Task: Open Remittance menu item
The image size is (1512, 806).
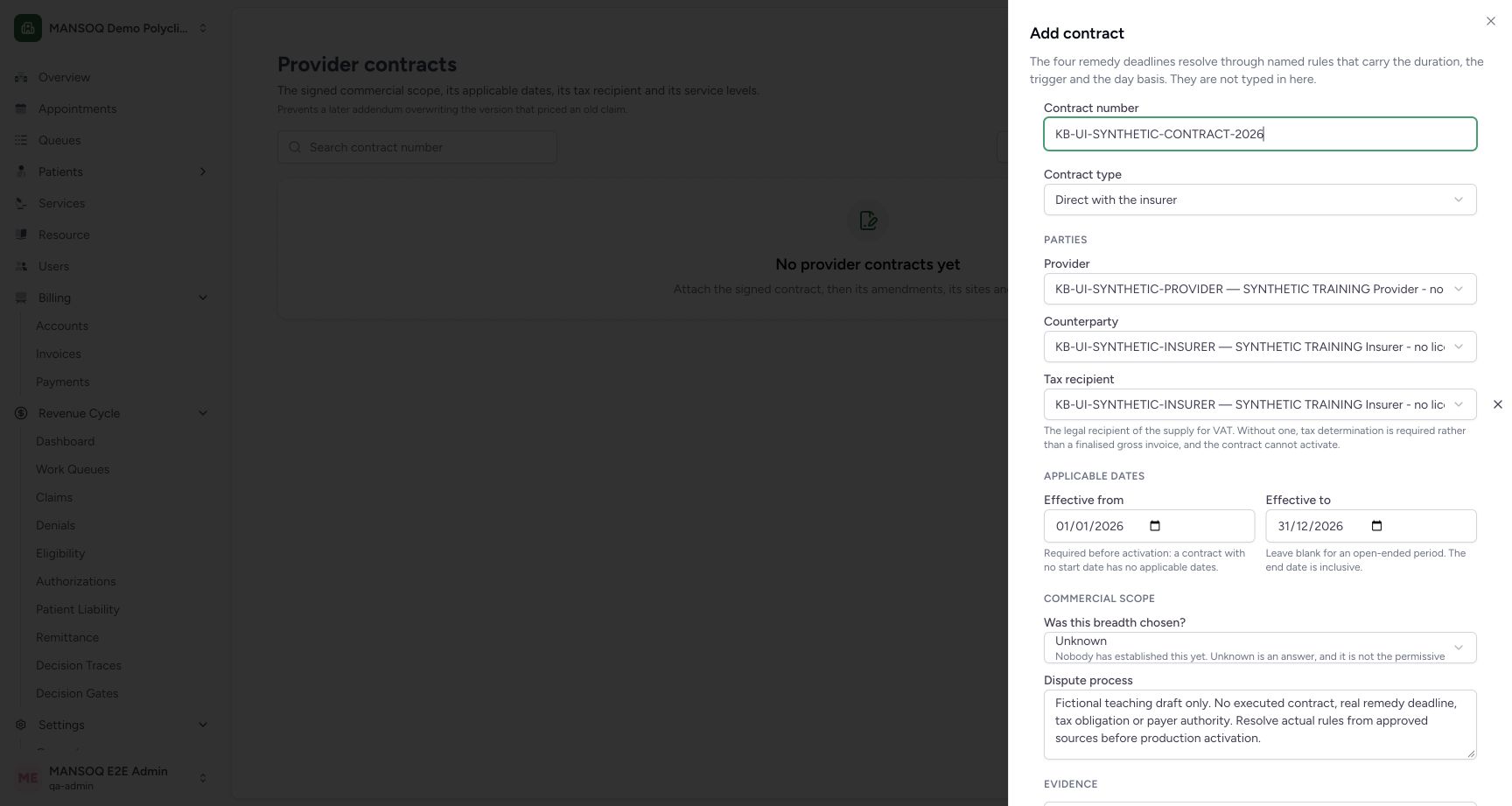Action: [x=67, y=637]
